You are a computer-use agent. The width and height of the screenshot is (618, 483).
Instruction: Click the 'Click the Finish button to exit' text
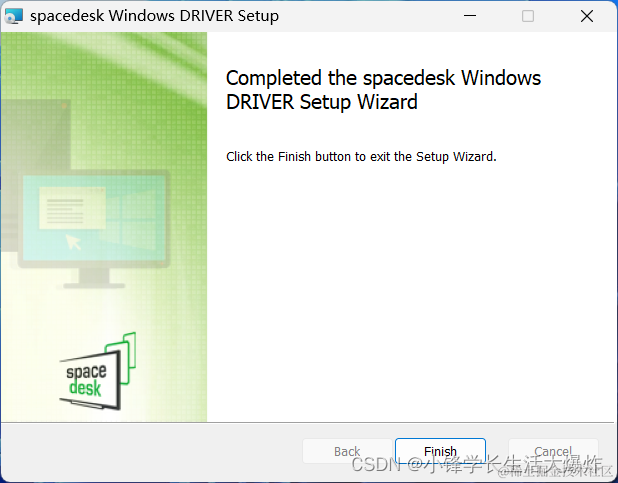[x=361, y=157]
